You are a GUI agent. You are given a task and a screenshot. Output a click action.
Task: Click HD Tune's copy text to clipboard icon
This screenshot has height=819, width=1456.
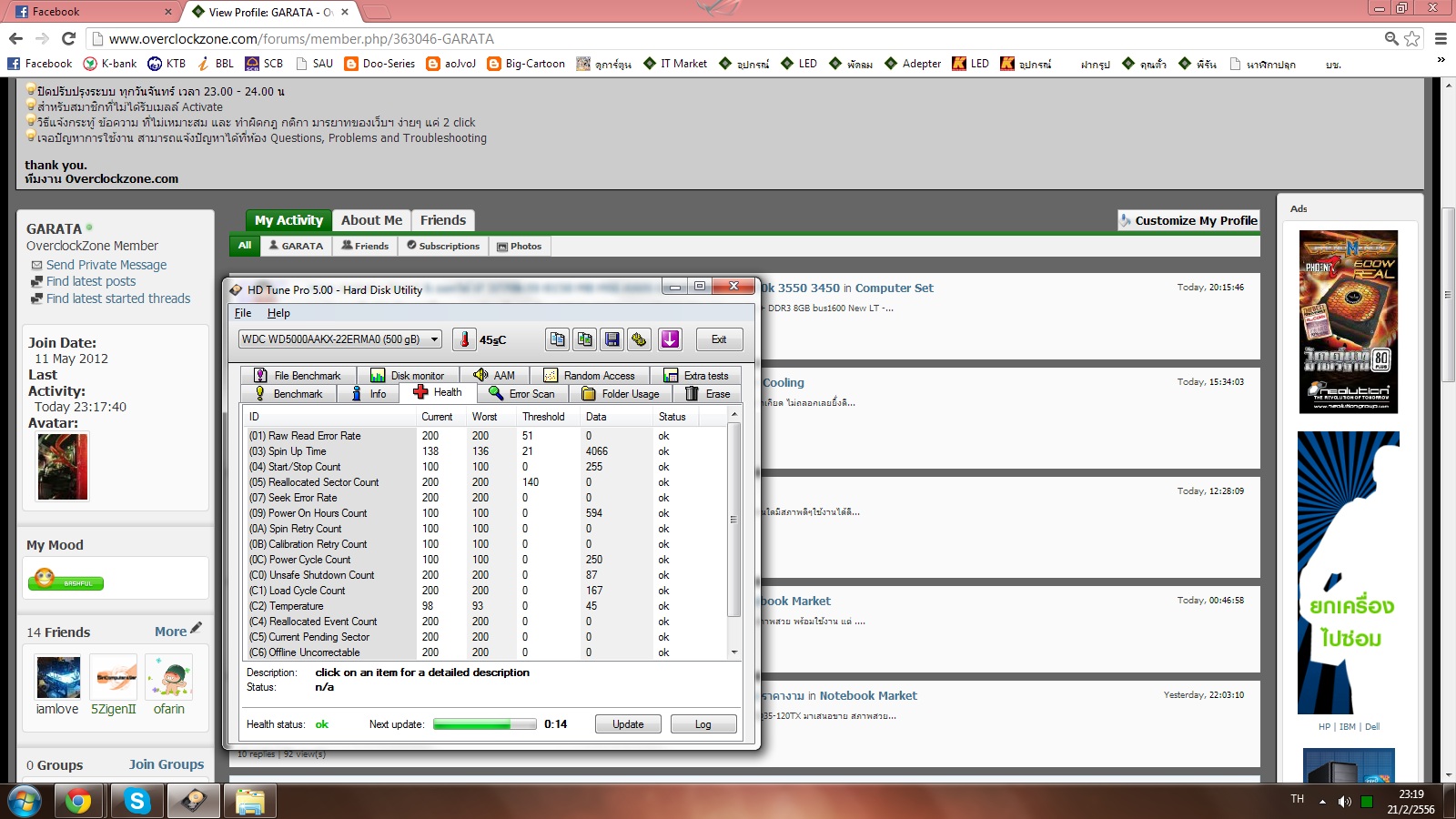tap(557, 339)
